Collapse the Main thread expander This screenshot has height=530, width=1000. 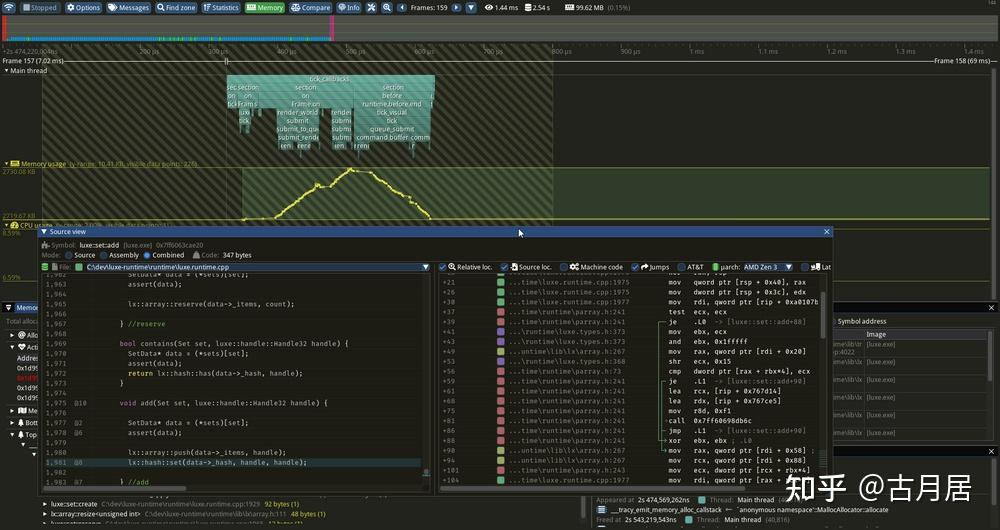point(7,71)
